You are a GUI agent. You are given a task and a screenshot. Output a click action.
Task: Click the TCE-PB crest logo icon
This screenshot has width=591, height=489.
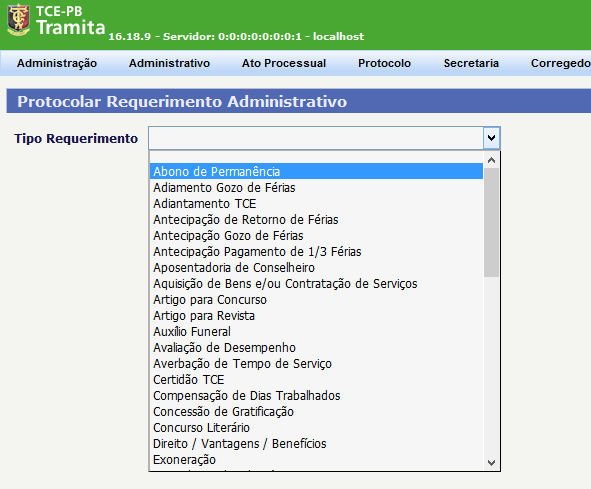click(x=18, y=20)
